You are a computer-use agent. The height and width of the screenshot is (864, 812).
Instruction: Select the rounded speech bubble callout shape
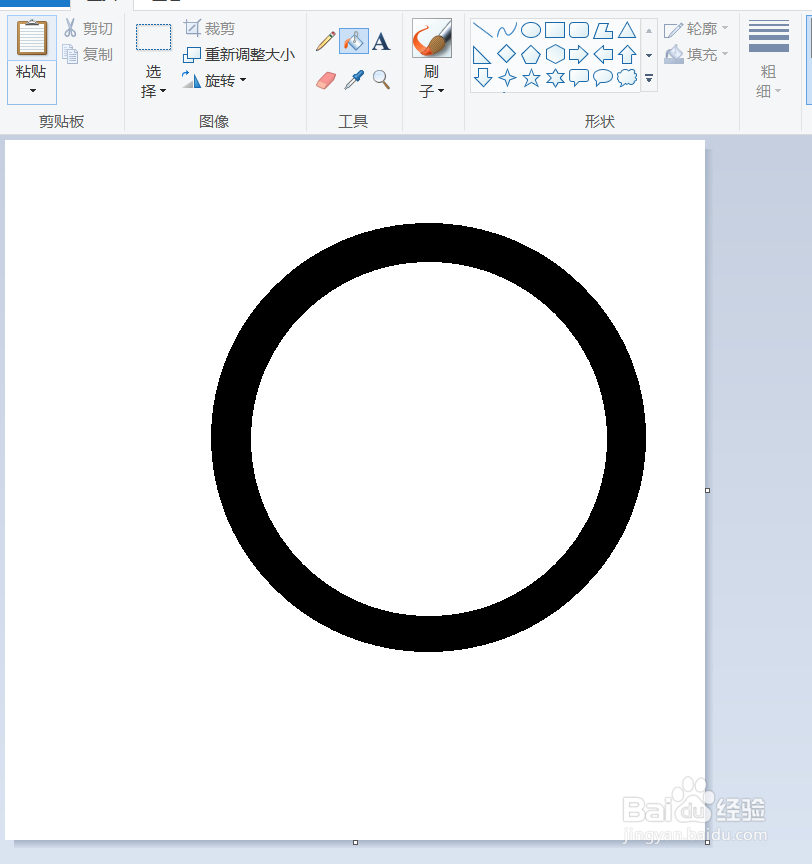[603, 79]
